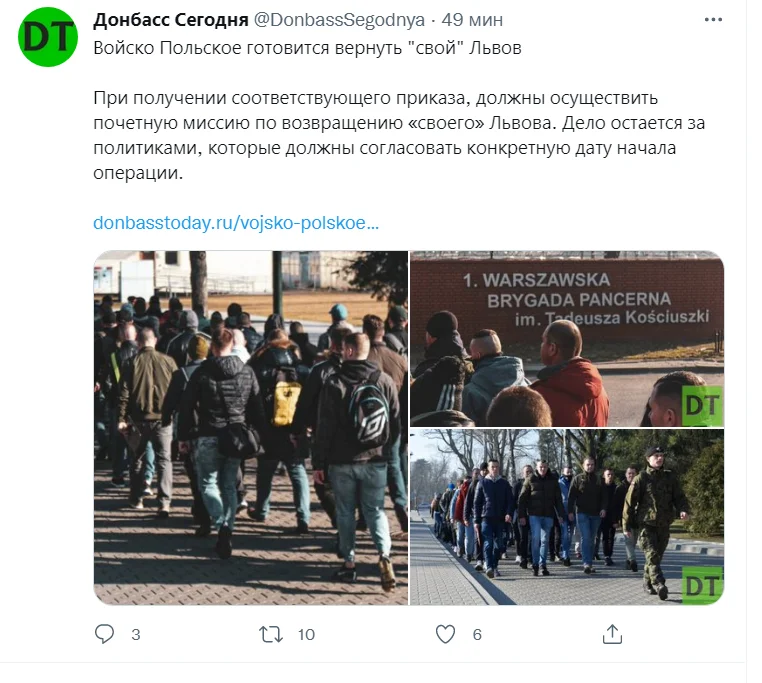Click the DT watermark on the marching photo
Viewport: 762px width, 683px height.
pos(702,585)
